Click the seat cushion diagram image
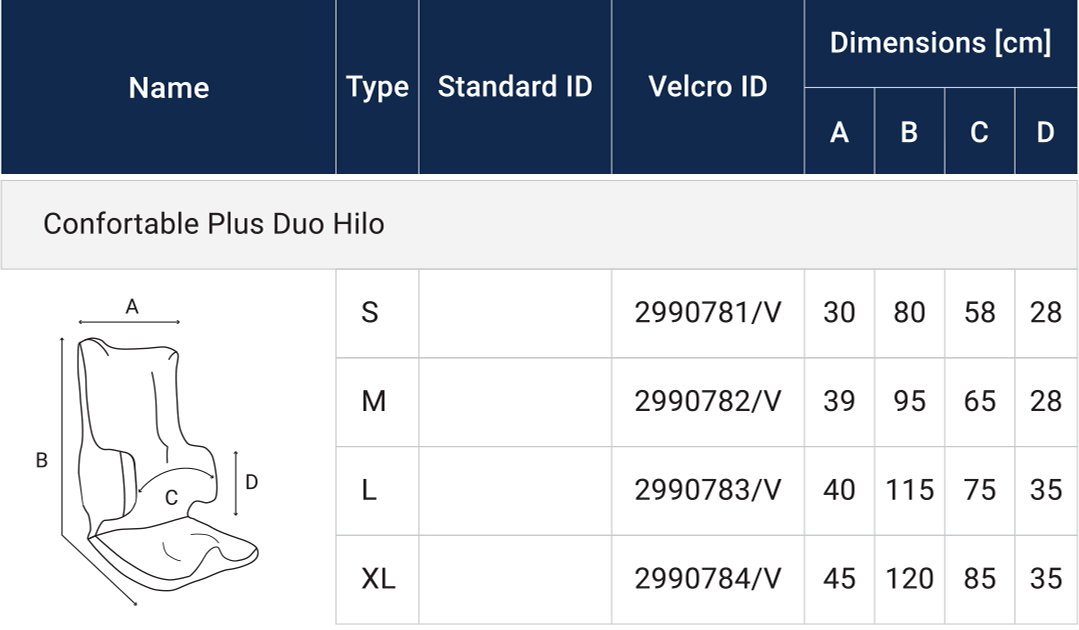1079x630 pixels. (x=160, y=450)
